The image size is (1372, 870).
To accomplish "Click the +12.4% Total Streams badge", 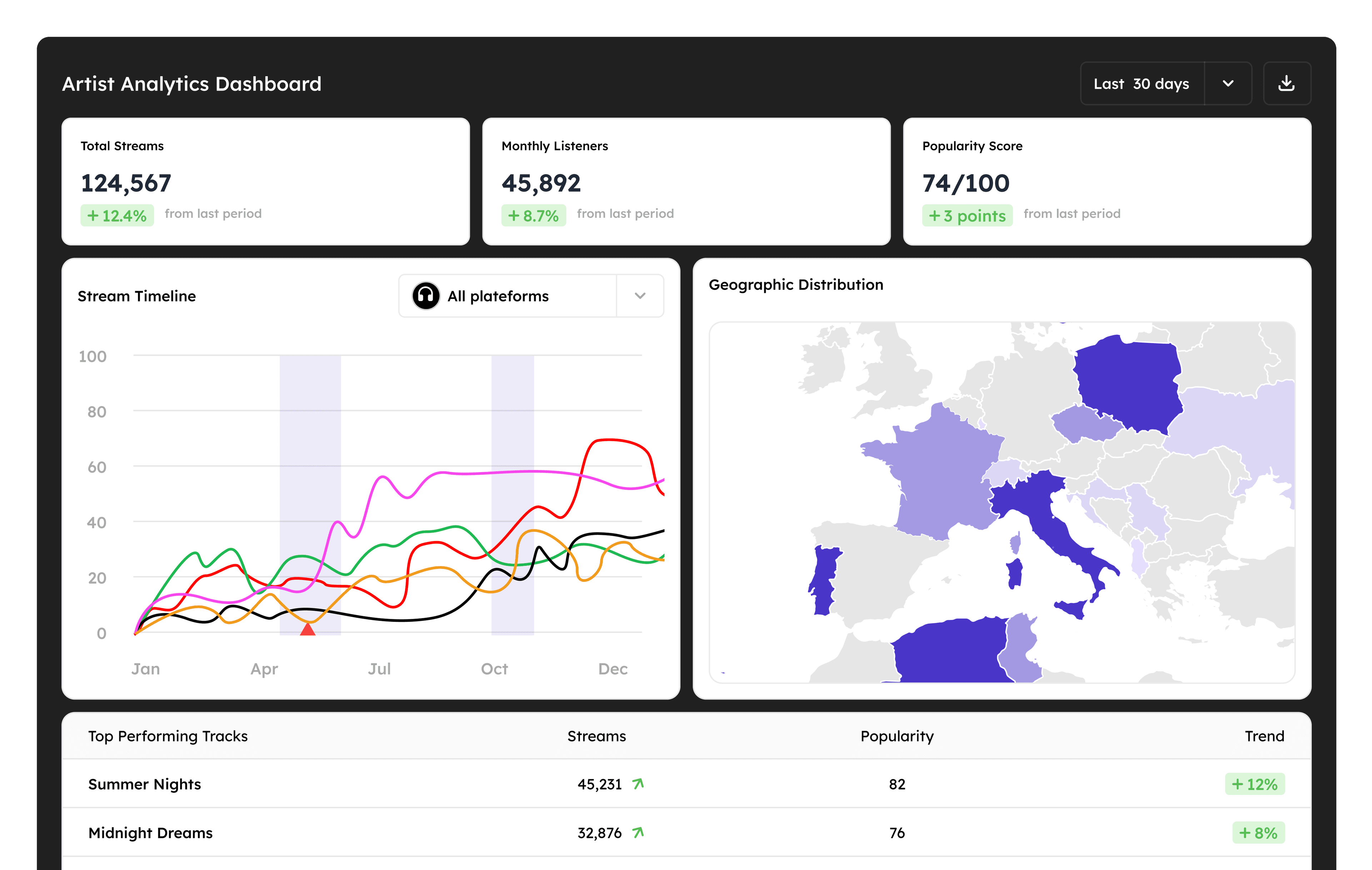I will (x=118, y=216).
